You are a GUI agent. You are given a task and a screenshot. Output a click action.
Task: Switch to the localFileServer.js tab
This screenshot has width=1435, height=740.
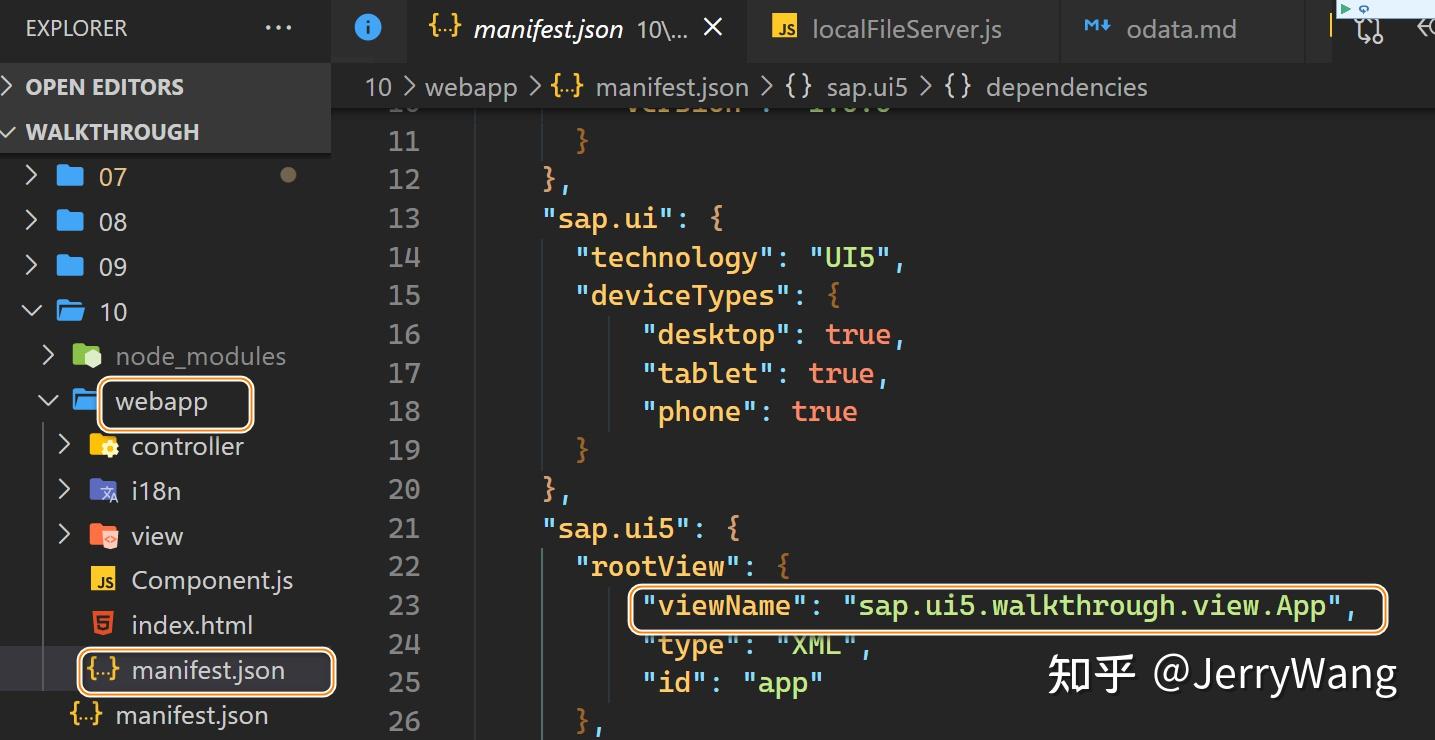pyautogui.click(x=905, y=28)
